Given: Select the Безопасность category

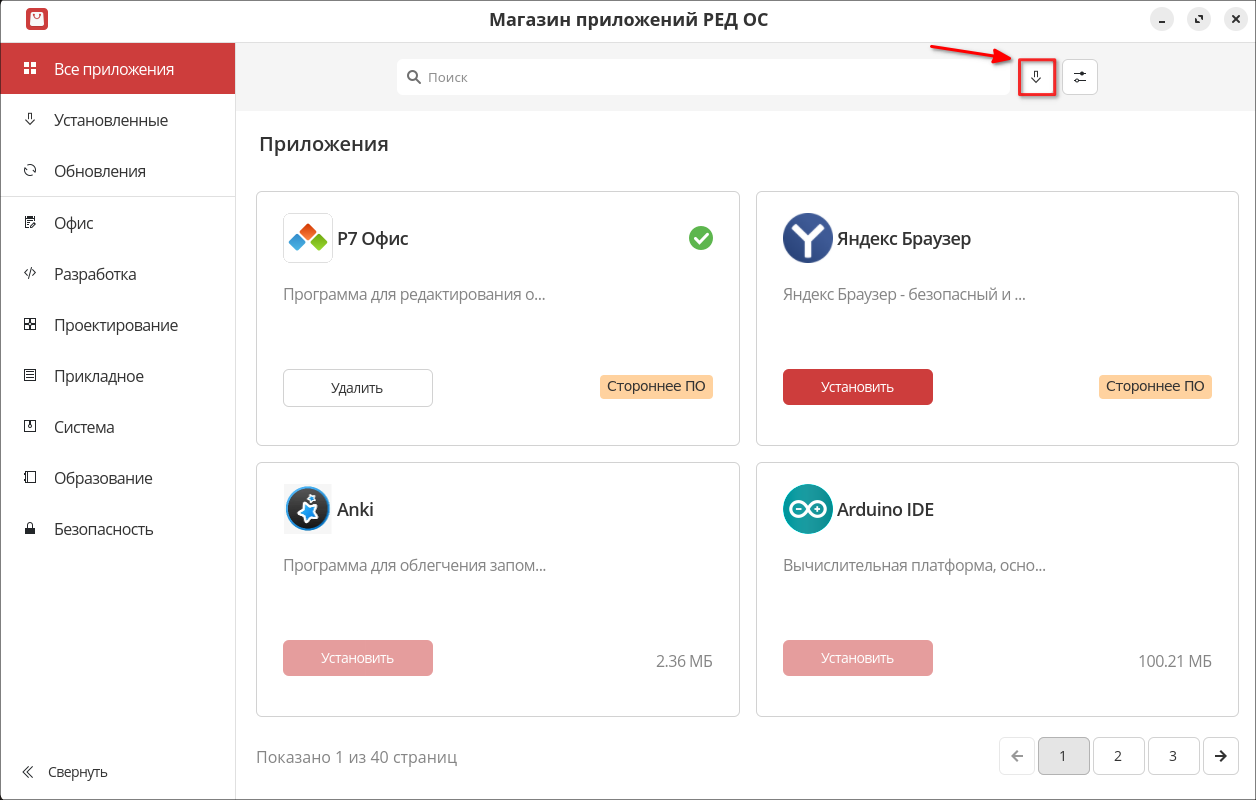Looking at the screenshot, I should (x=103, y=529).
